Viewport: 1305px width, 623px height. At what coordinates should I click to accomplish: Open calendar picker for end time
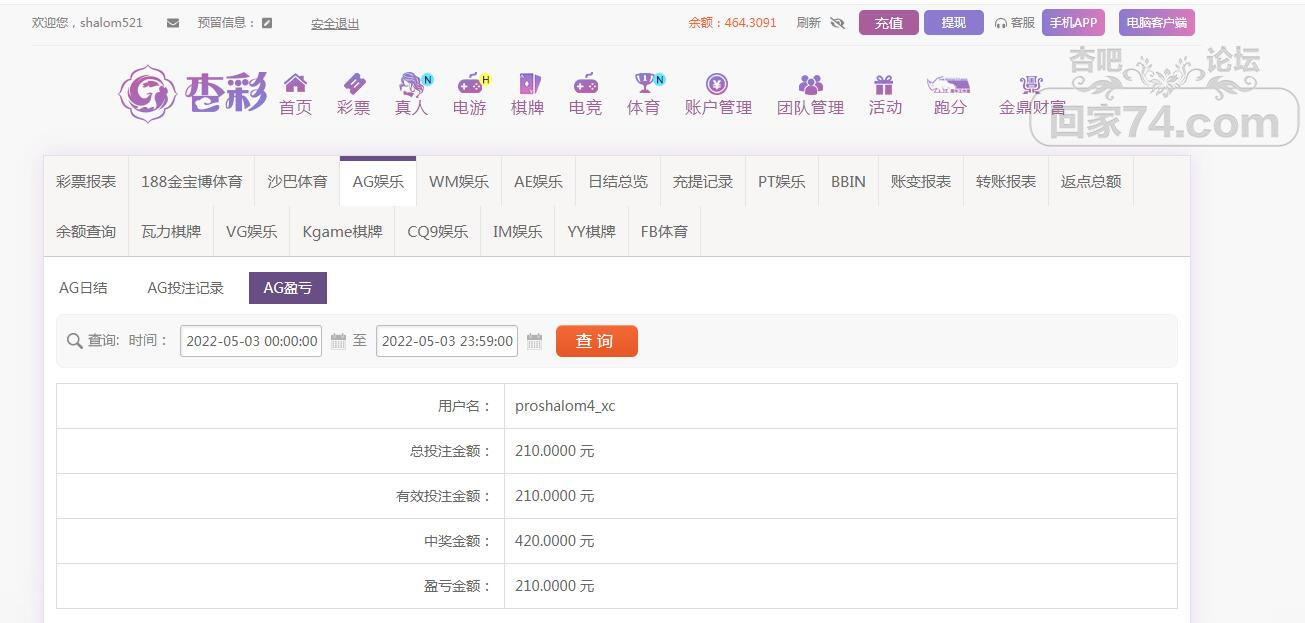click(x=534, y=341)
